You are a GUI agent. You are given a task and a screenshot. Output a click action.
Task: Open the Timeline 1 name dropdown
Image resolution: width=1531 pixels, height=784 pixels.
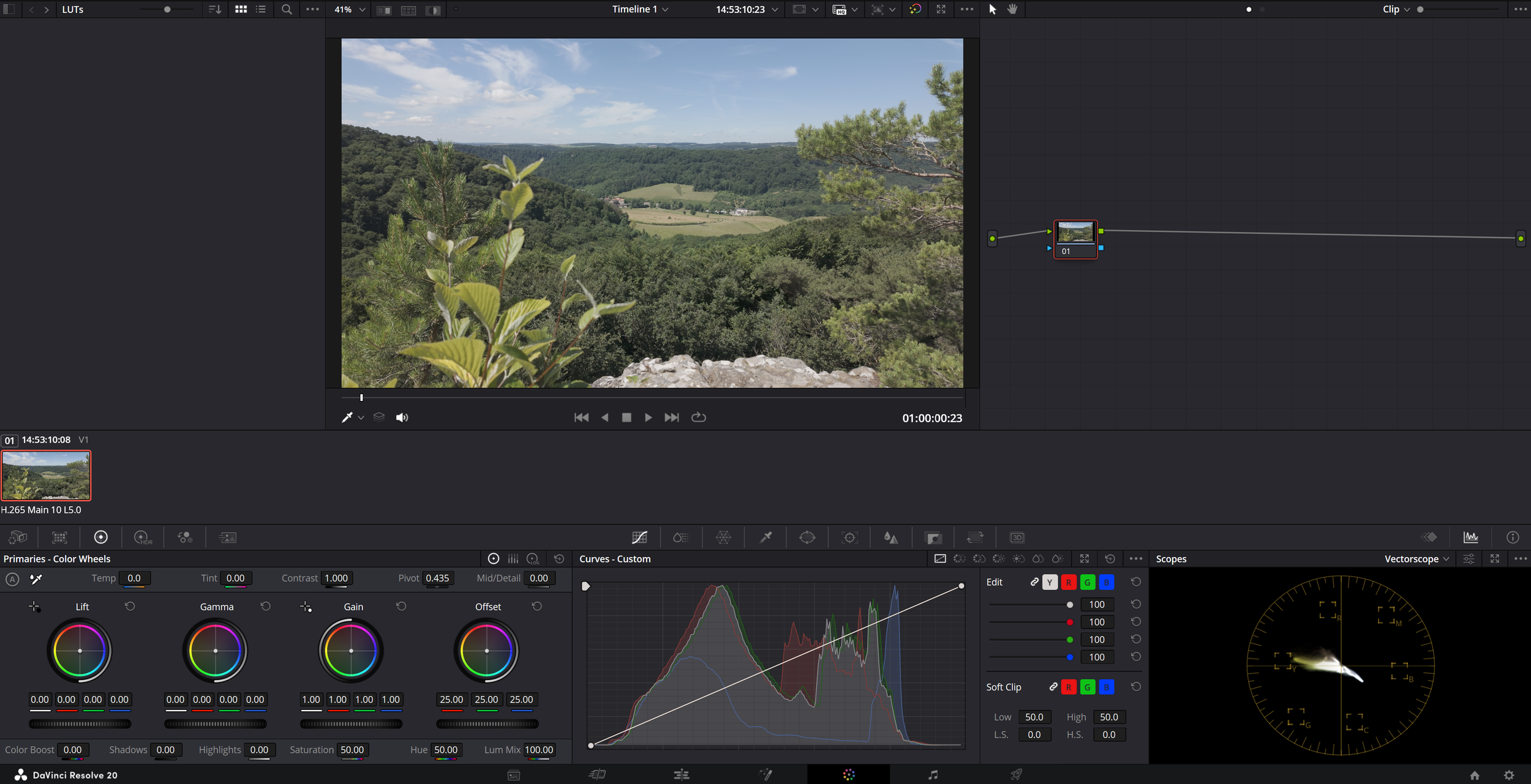point(640,9)
